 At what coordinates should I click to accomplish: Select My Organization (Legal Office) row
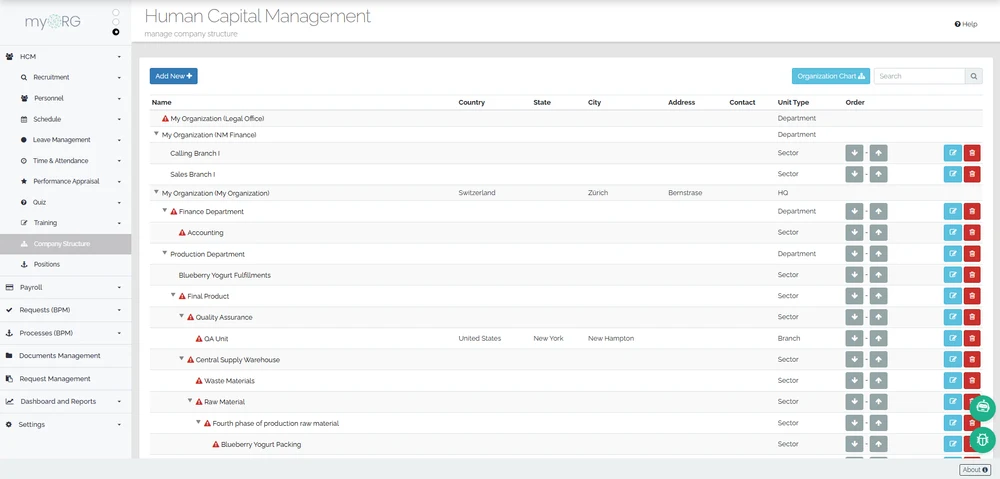[566, 119]
